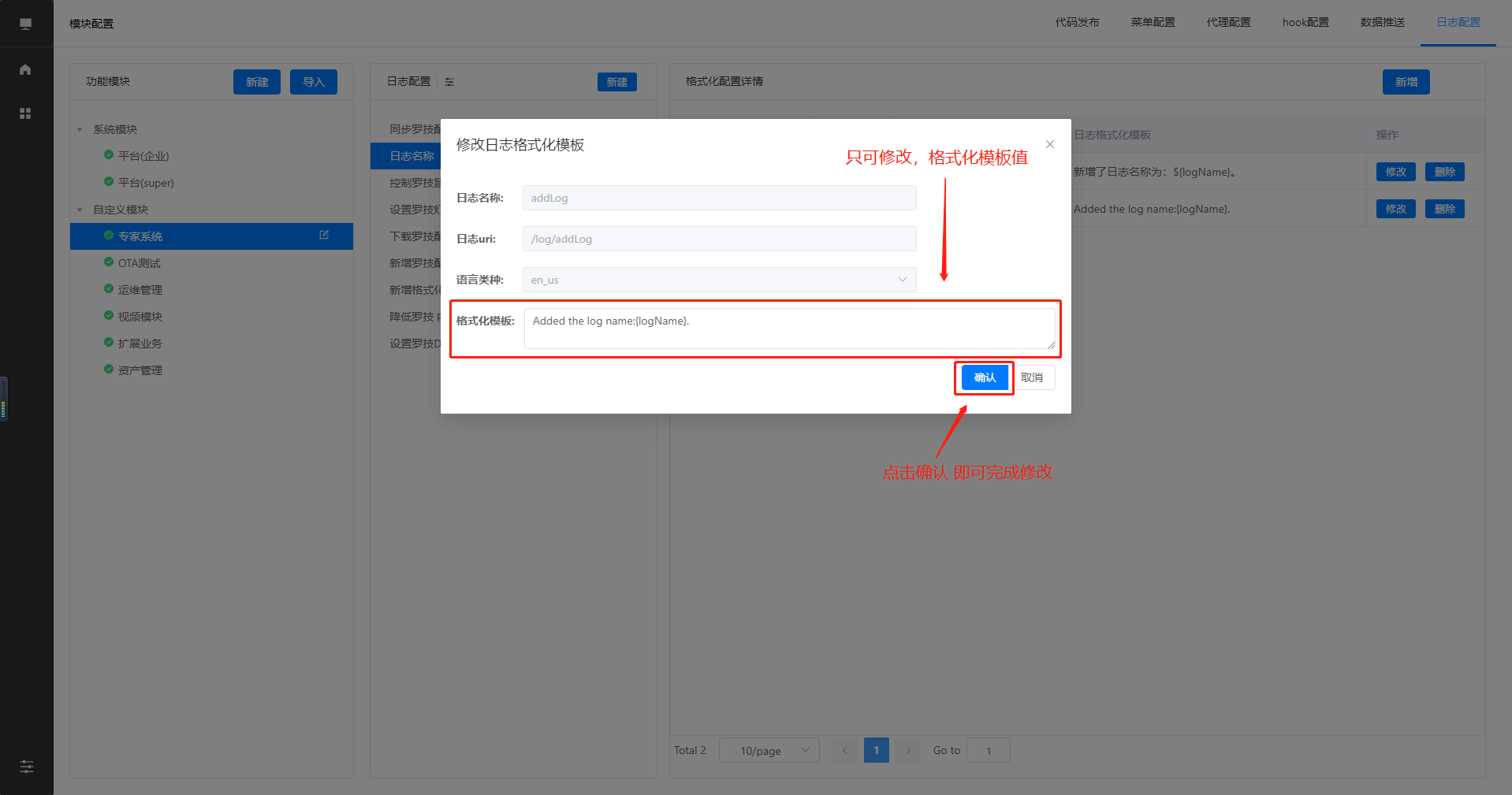Click the 新增 button in 格式化配置详情
1512x795 pixels.
[x=1406, y=82]
